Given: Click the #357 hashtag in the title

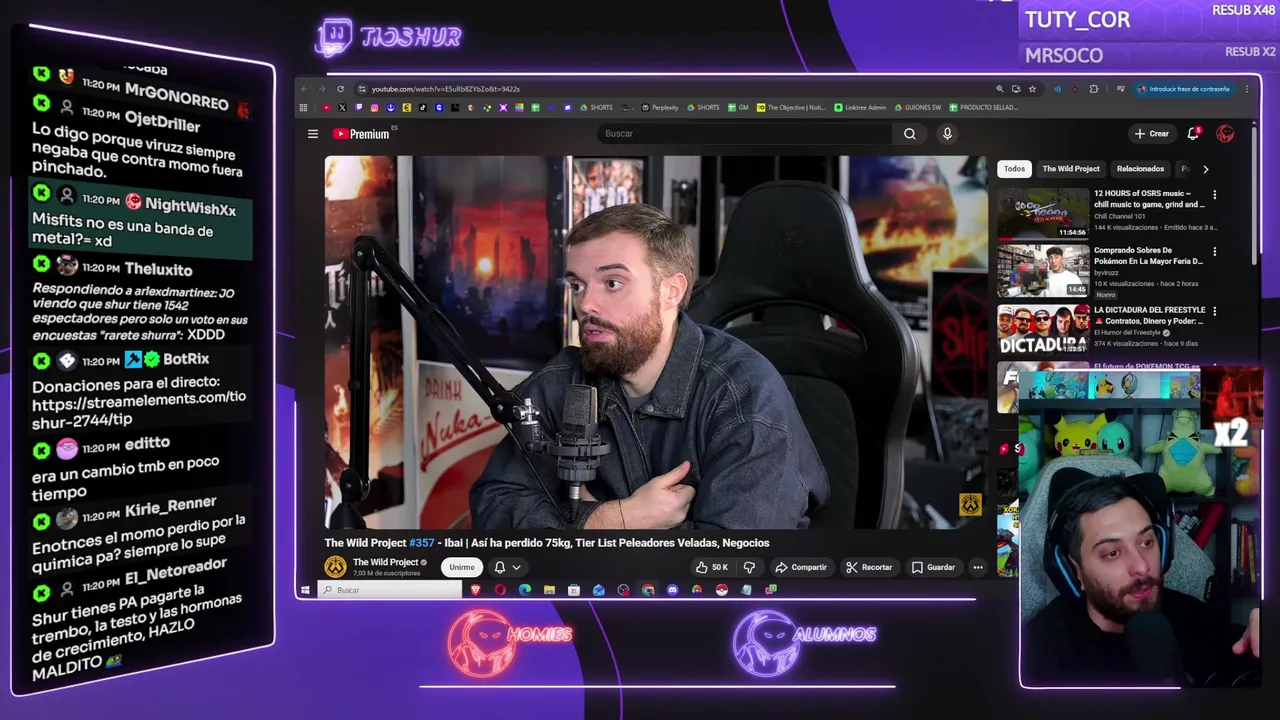Looking at the screenshot, I should point(422,543).
